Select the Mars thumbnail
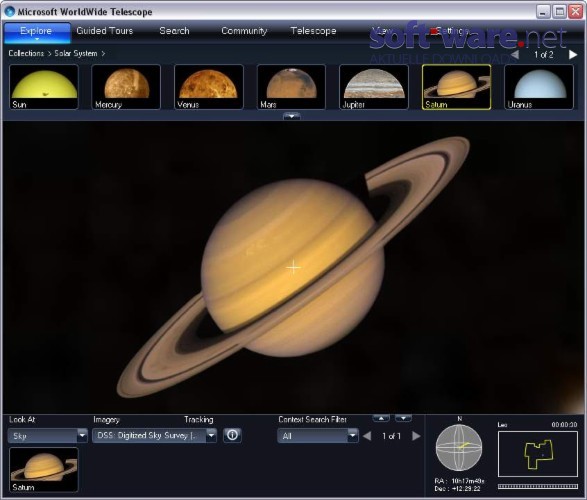 [291, 87]
